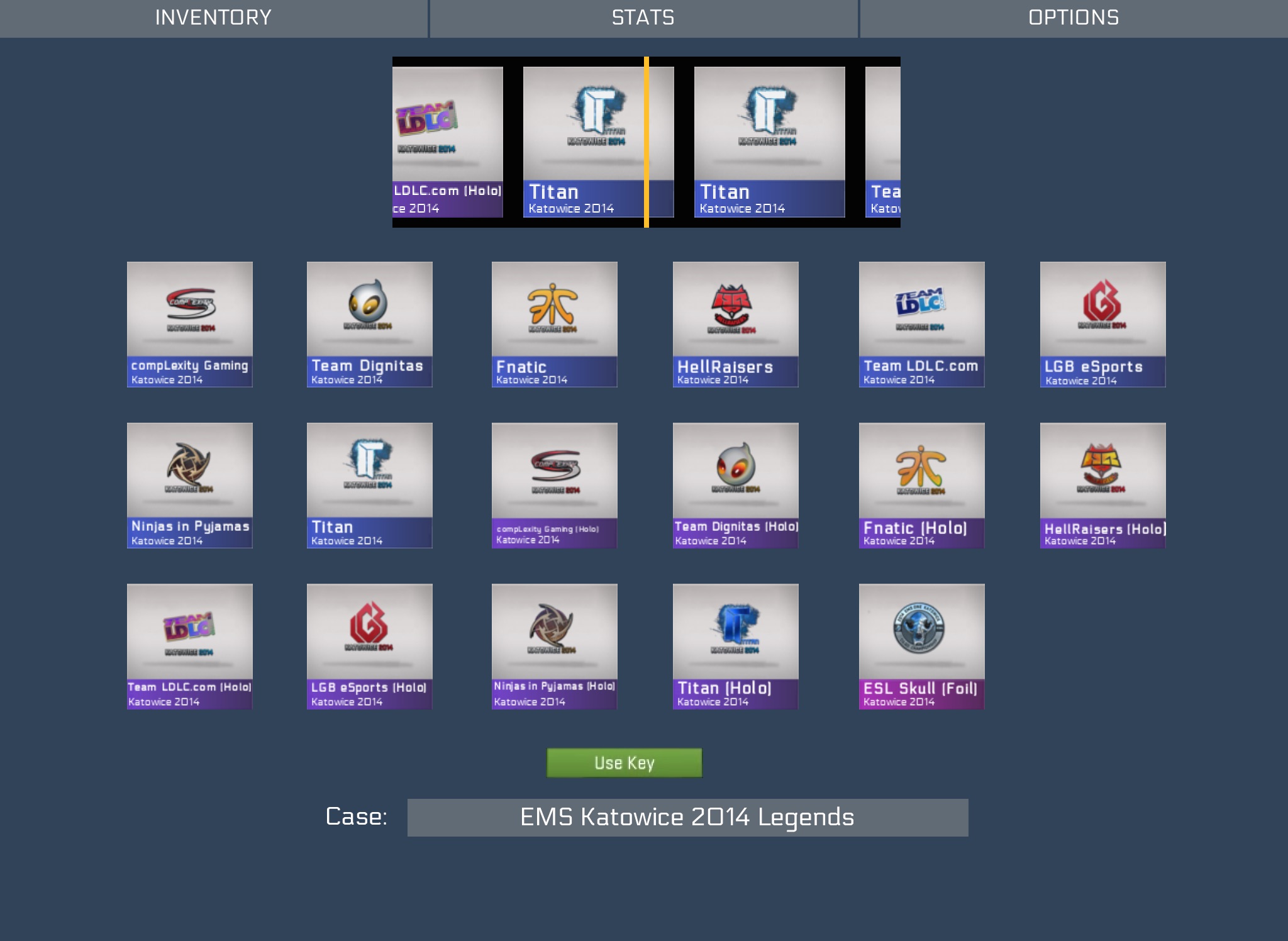This screenshot has width=1288, height=941.
Task: Click the Team Dignitas (Holo) sticker
Action: pyautogui.click(x=735, y=485)
